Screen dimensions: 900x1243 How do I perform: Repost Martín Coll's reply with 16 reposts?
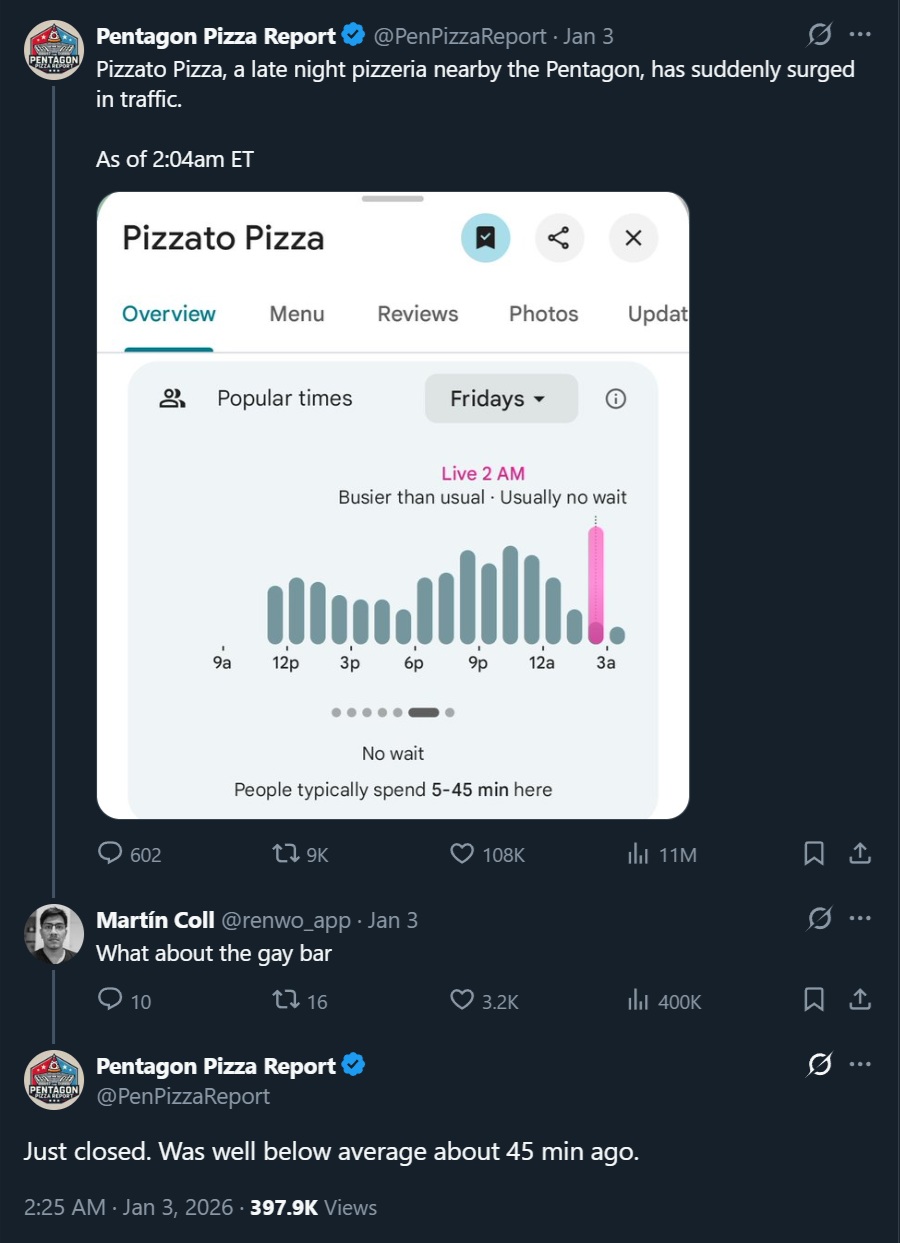[300, 1000]
